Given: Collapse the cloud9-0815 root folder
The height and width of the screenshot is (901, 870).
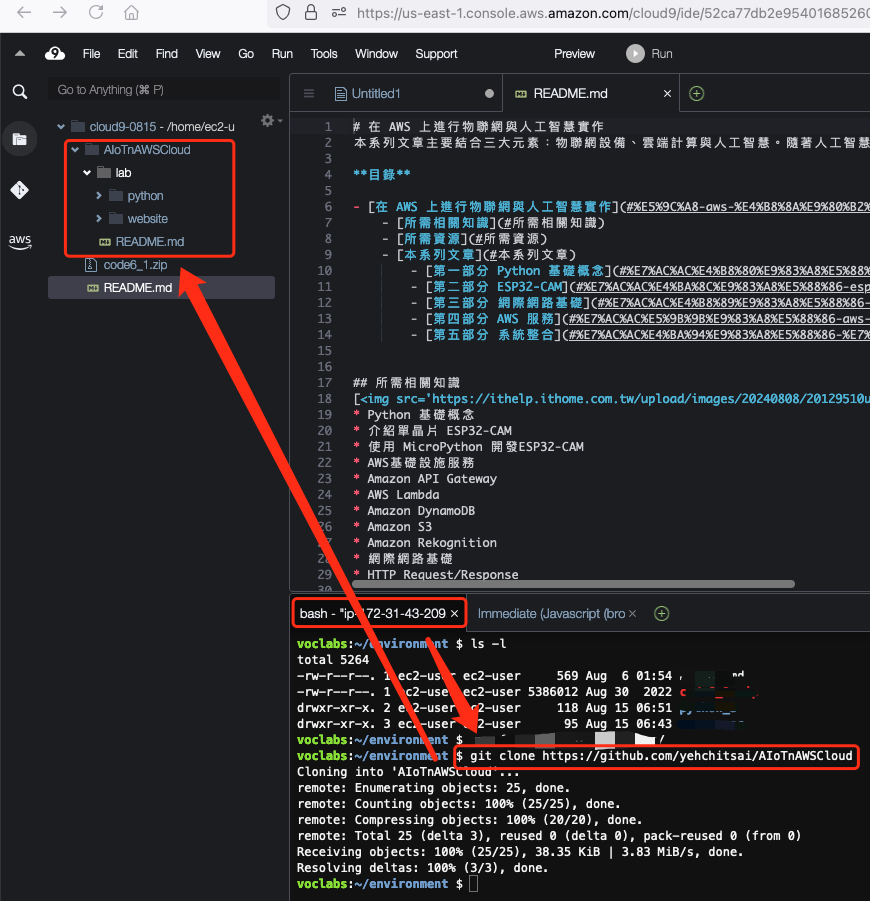Looking at the screenshot, I should click(61, 126).
